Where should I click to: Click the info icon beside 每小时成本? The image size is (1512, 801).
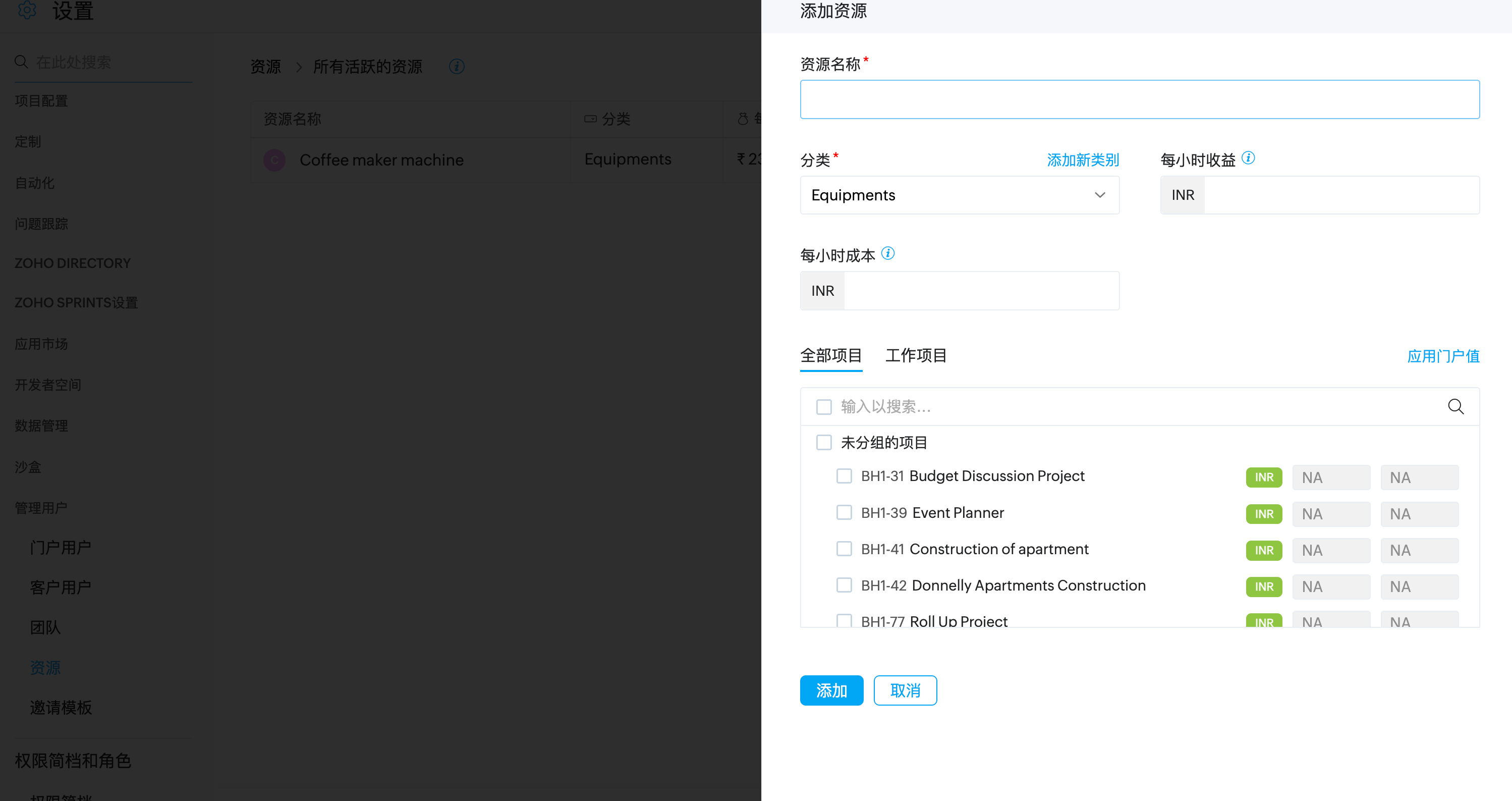888,253
